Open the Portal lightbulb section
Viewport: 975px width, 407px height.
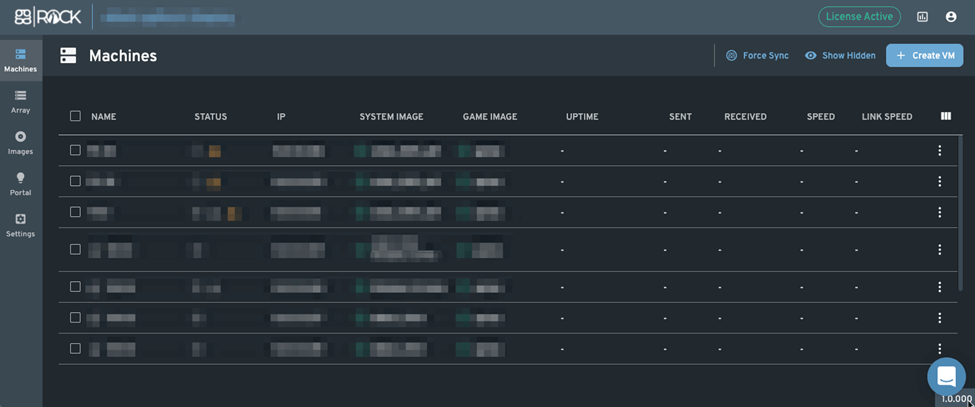[x=20, y=183]
